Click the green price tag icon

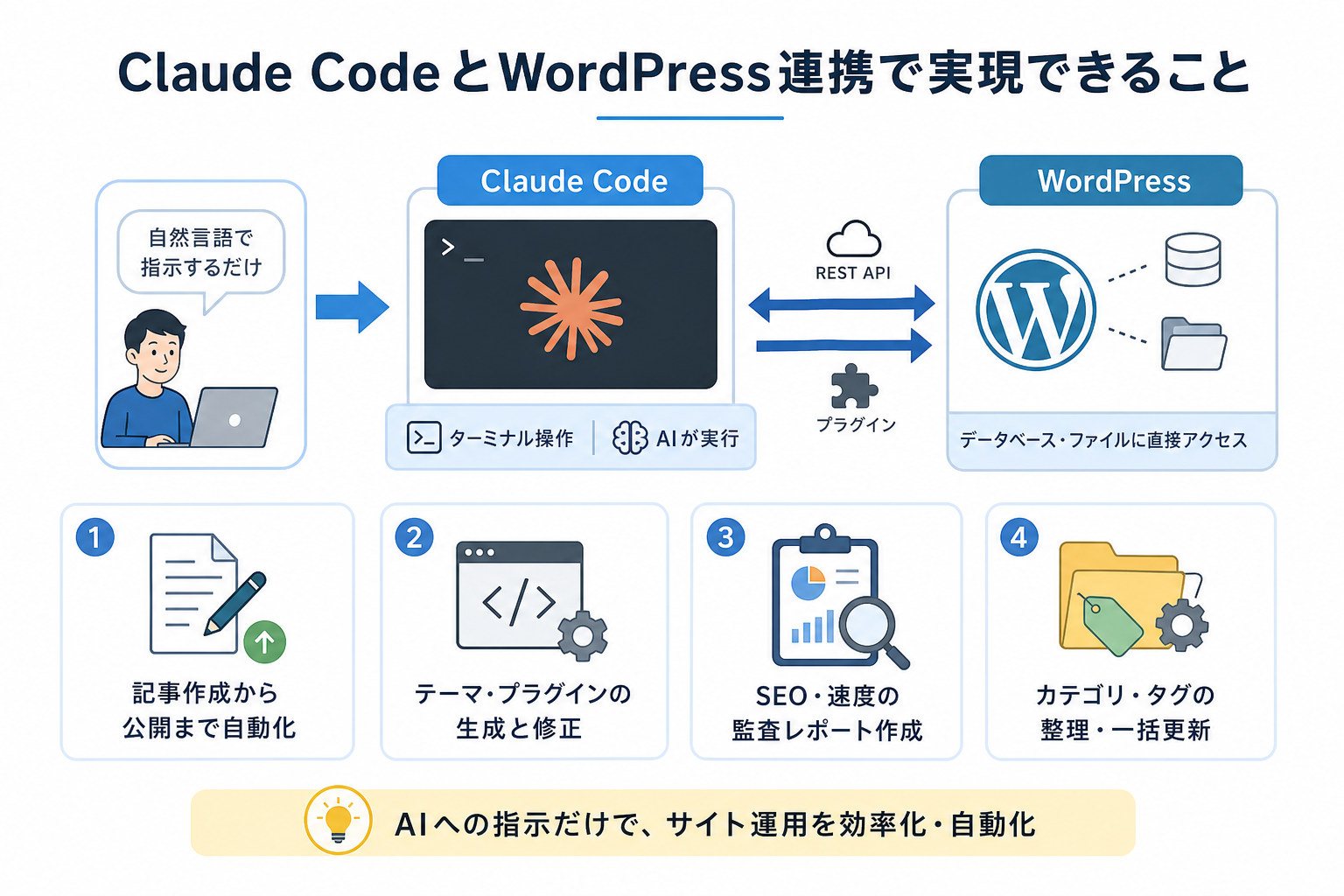(1111, 624)
